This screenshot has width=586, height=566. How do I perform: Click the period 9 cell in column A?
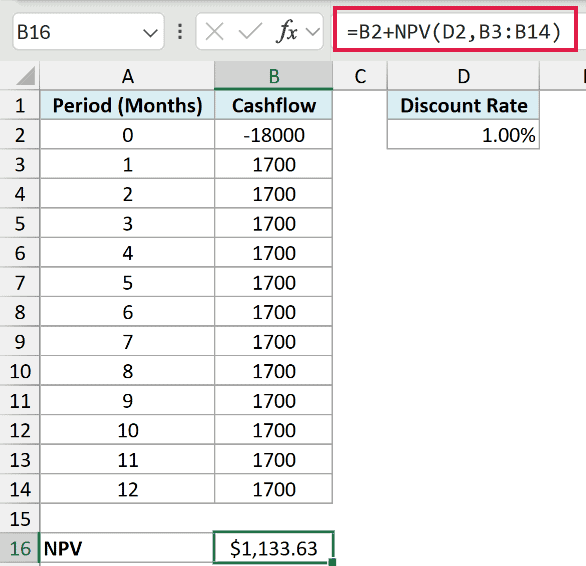pyautogui.click(x=127, y=400)
